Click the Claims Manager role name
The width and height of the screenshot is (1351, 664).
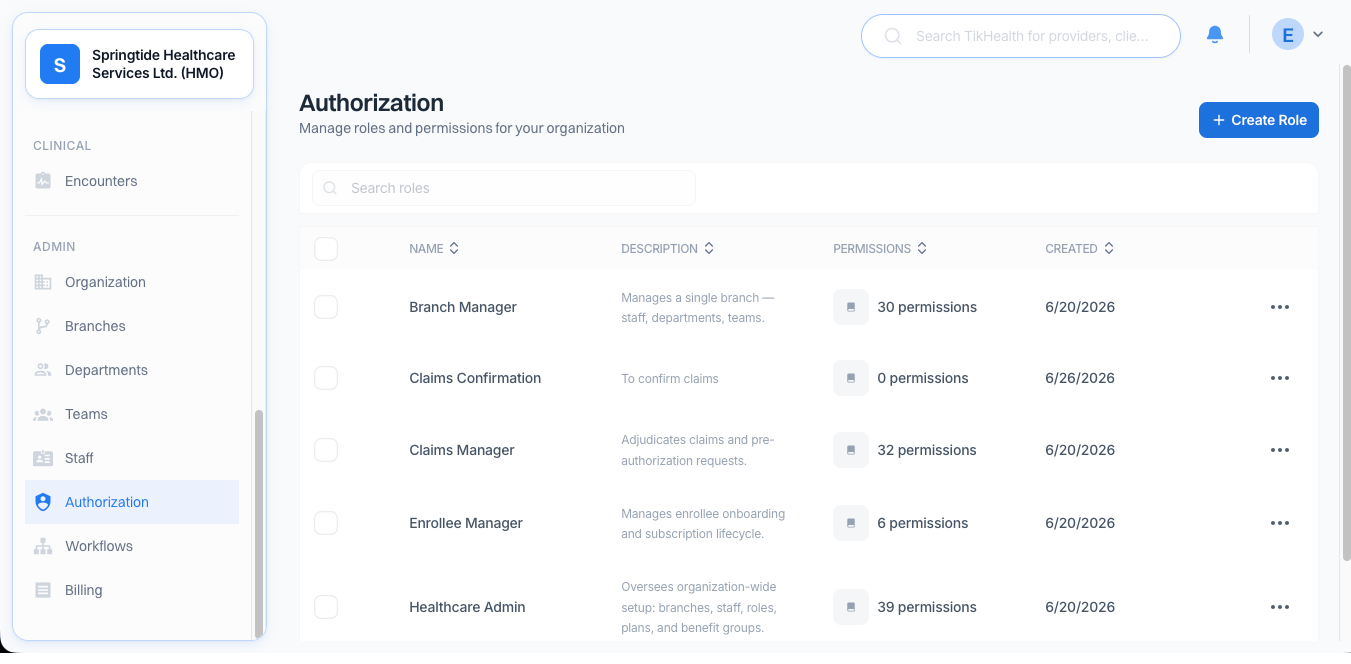pos(462,450)
